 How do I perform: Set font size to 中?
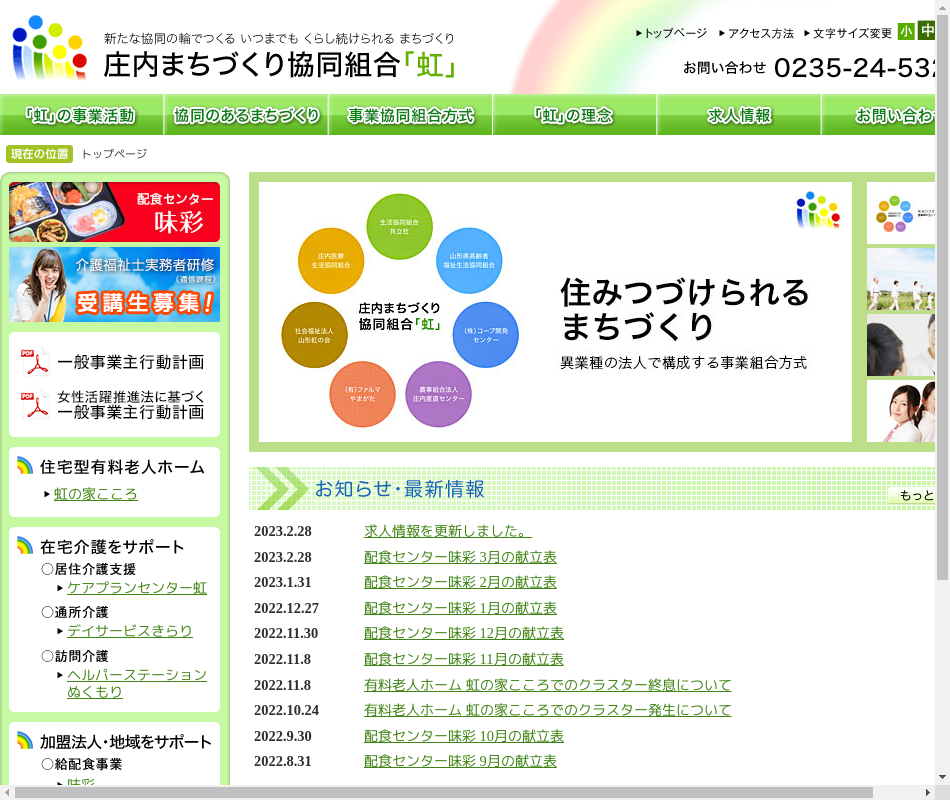[x=926, y=32]
